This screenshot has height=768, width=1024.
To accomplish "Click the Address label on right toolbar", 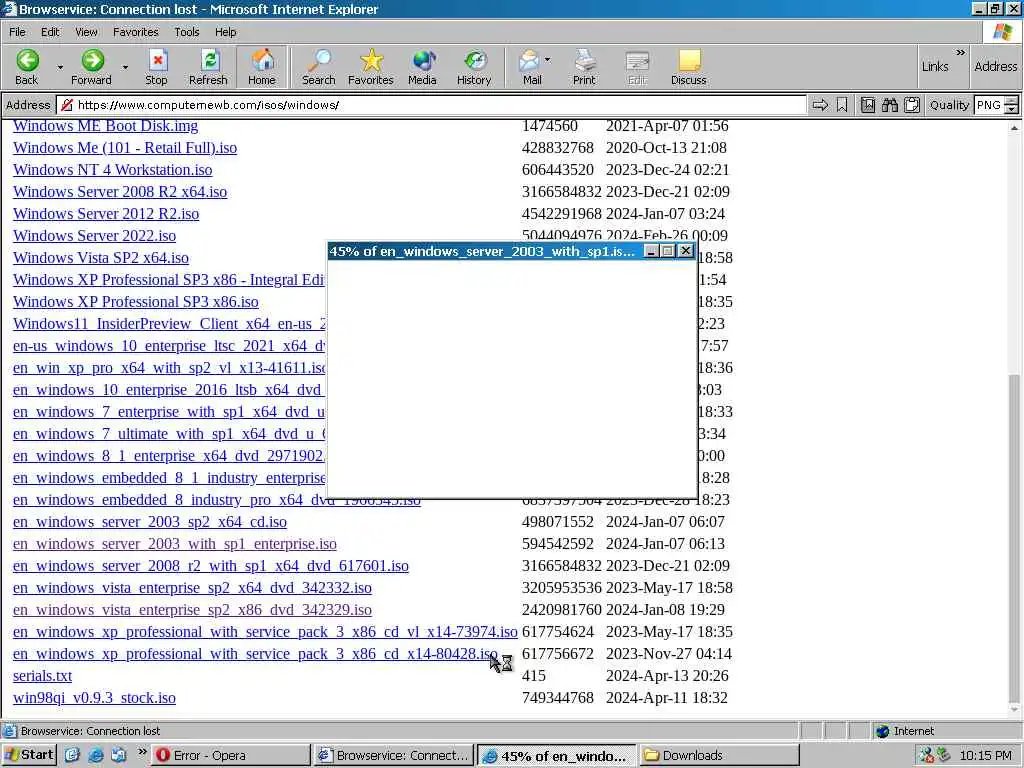I will pyautogui.click(x=995, y=67).
